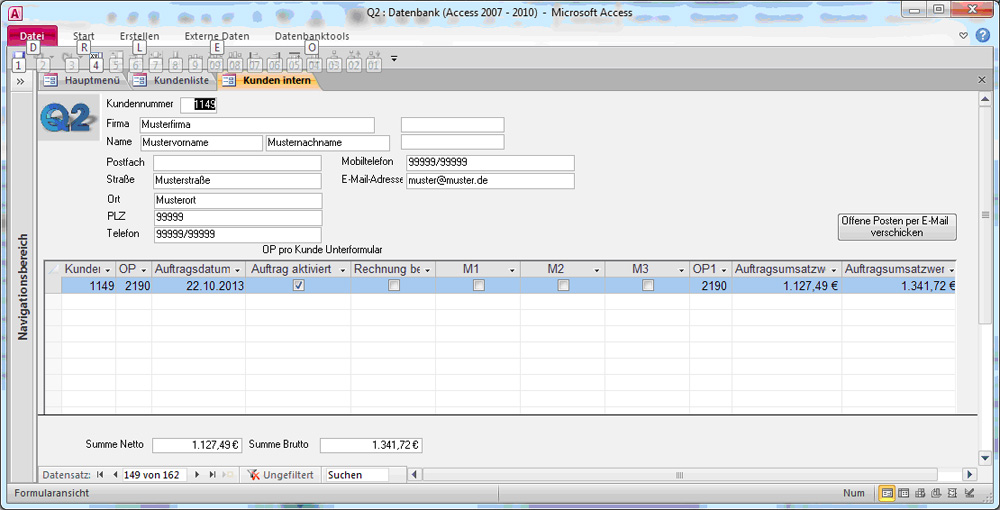Switch to the Kundenliste document tab
The image size is (1000, 510).
click(172, 80)
